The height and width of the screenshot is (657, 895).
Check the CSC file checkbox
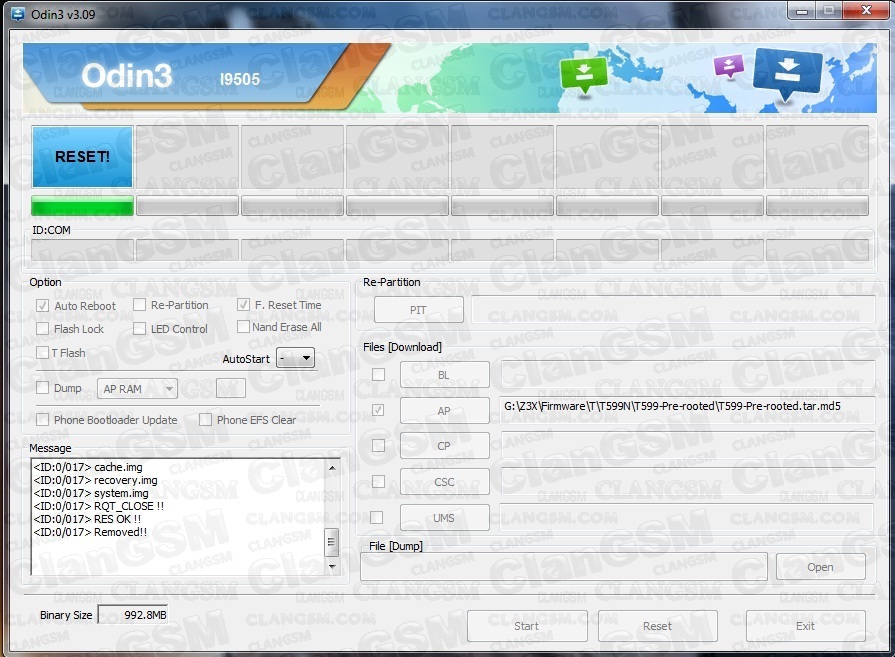(x=378, y=482)
